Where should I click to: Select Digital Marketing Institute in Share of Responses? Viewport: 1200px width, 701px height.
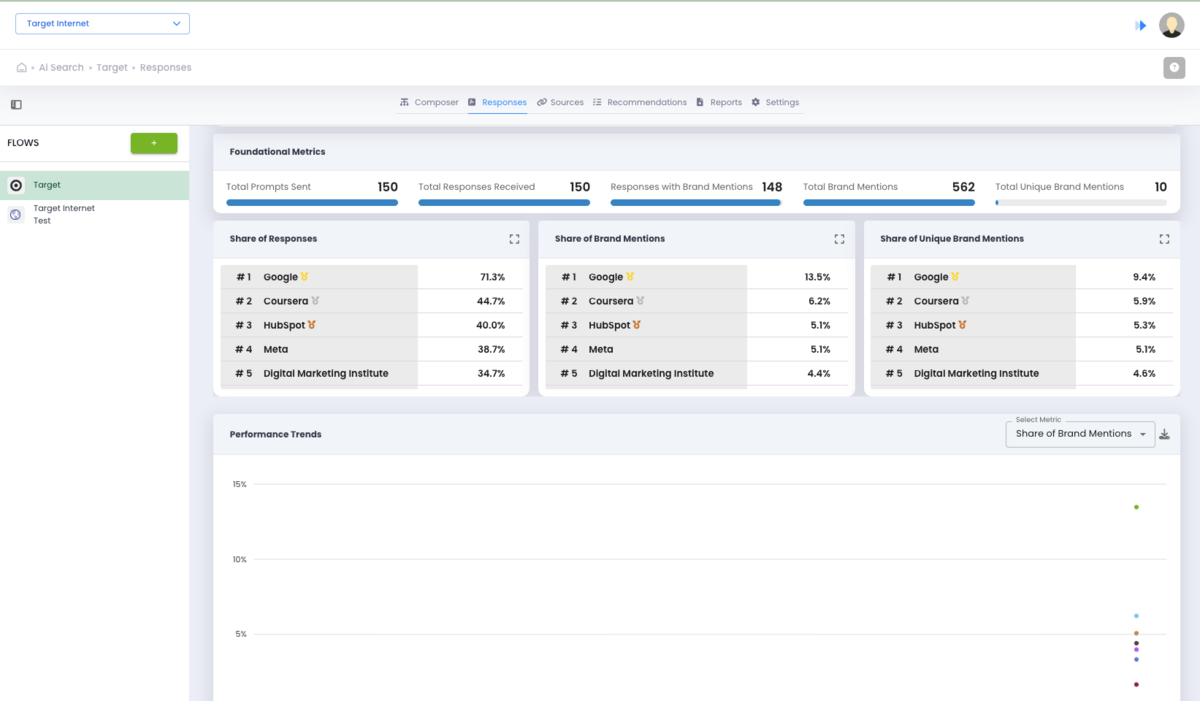point(371,373)
